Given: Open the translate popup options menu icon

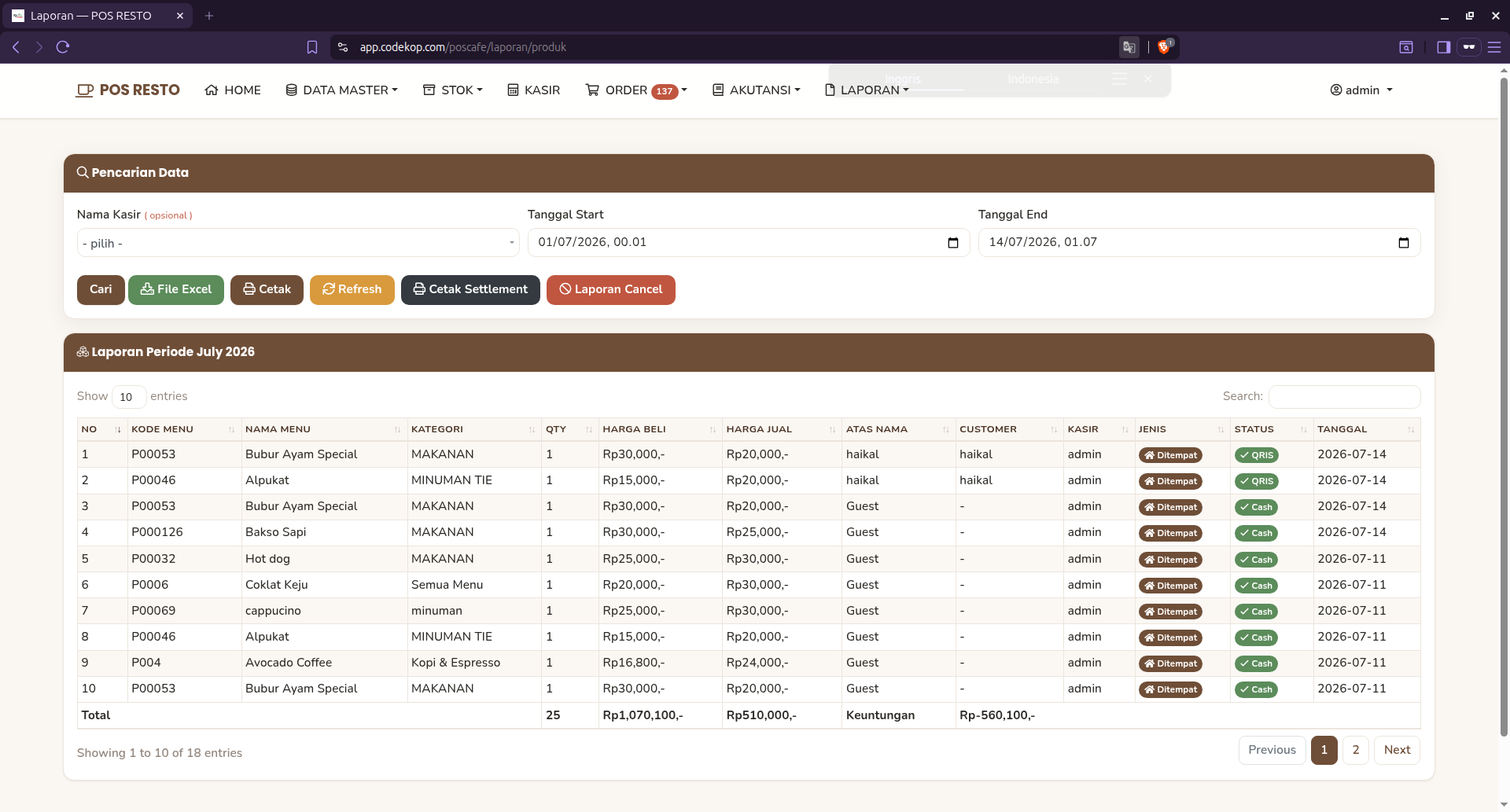Looking at the screenshot, I should [1119, 79].
